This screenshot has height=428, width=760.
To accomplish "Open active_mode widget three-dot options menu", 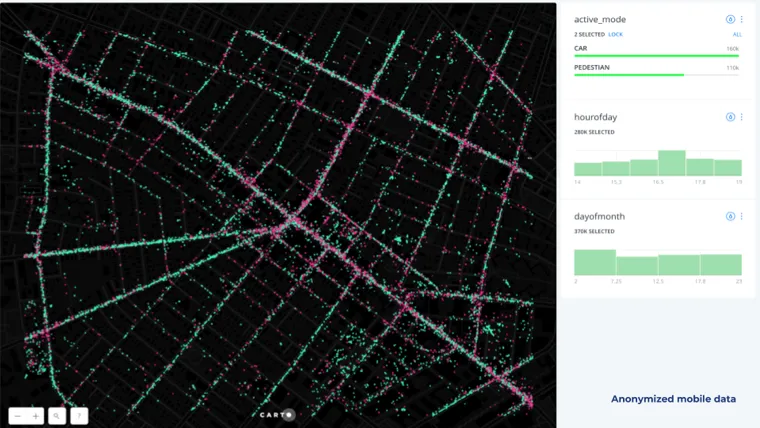I will 742,19.
